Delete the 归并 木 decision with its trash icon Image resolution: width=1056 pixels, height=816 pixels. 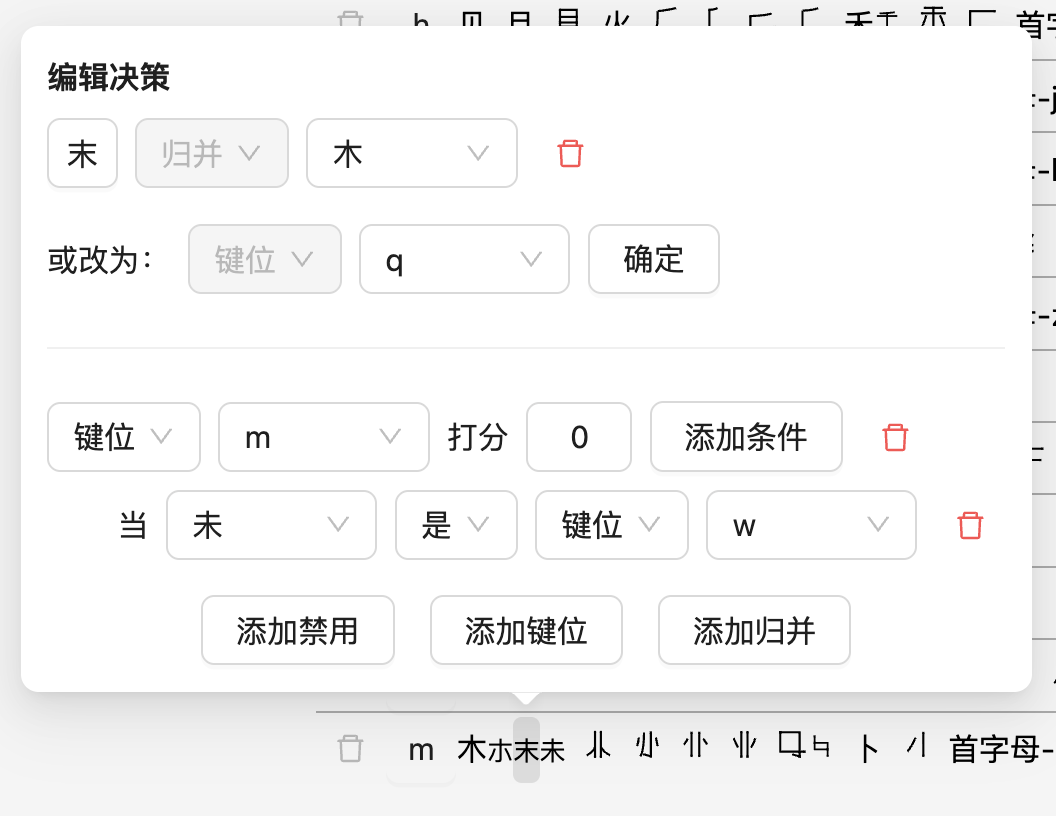570,154
